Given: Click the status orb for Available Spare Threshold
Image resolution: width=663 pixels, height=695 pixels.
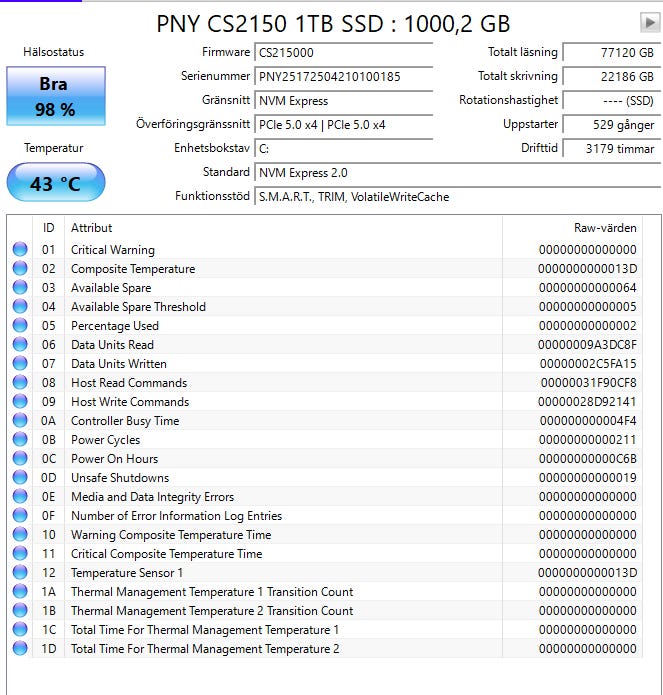Looking at the screenshot, I should [20, 306].
